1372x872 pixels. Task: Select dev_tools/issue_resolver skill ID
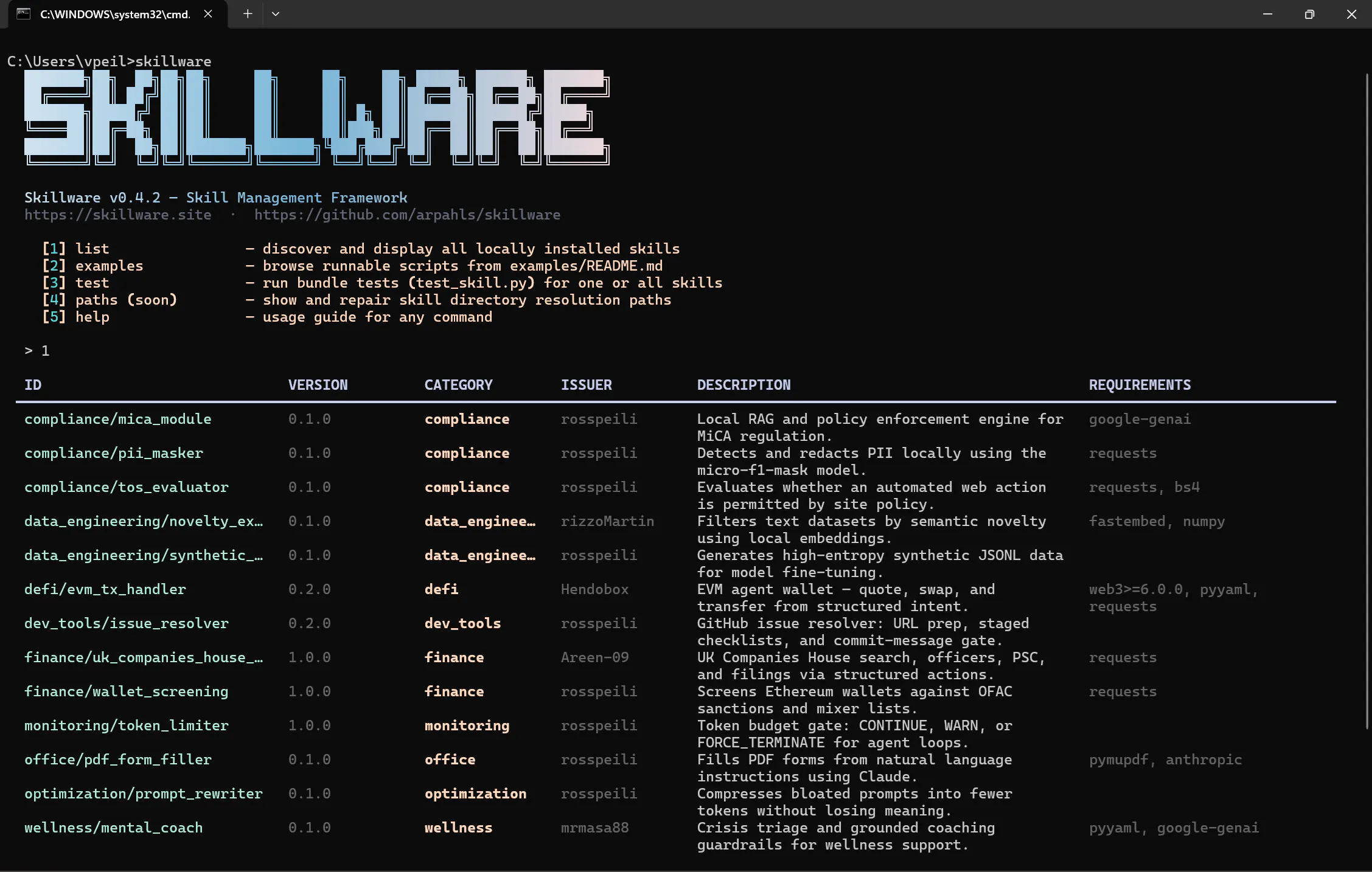click(127, 623)
